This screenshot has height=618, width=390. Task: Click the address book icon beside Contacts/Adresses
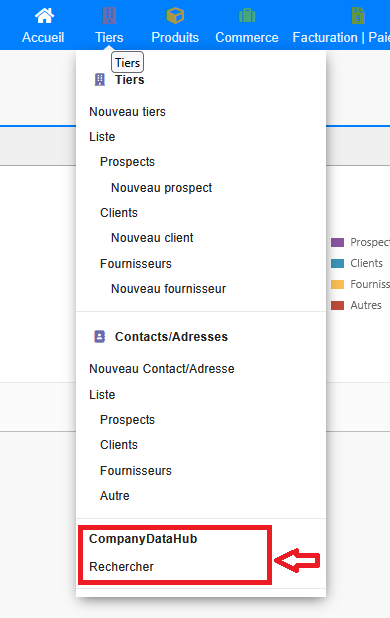pos(100,337)
